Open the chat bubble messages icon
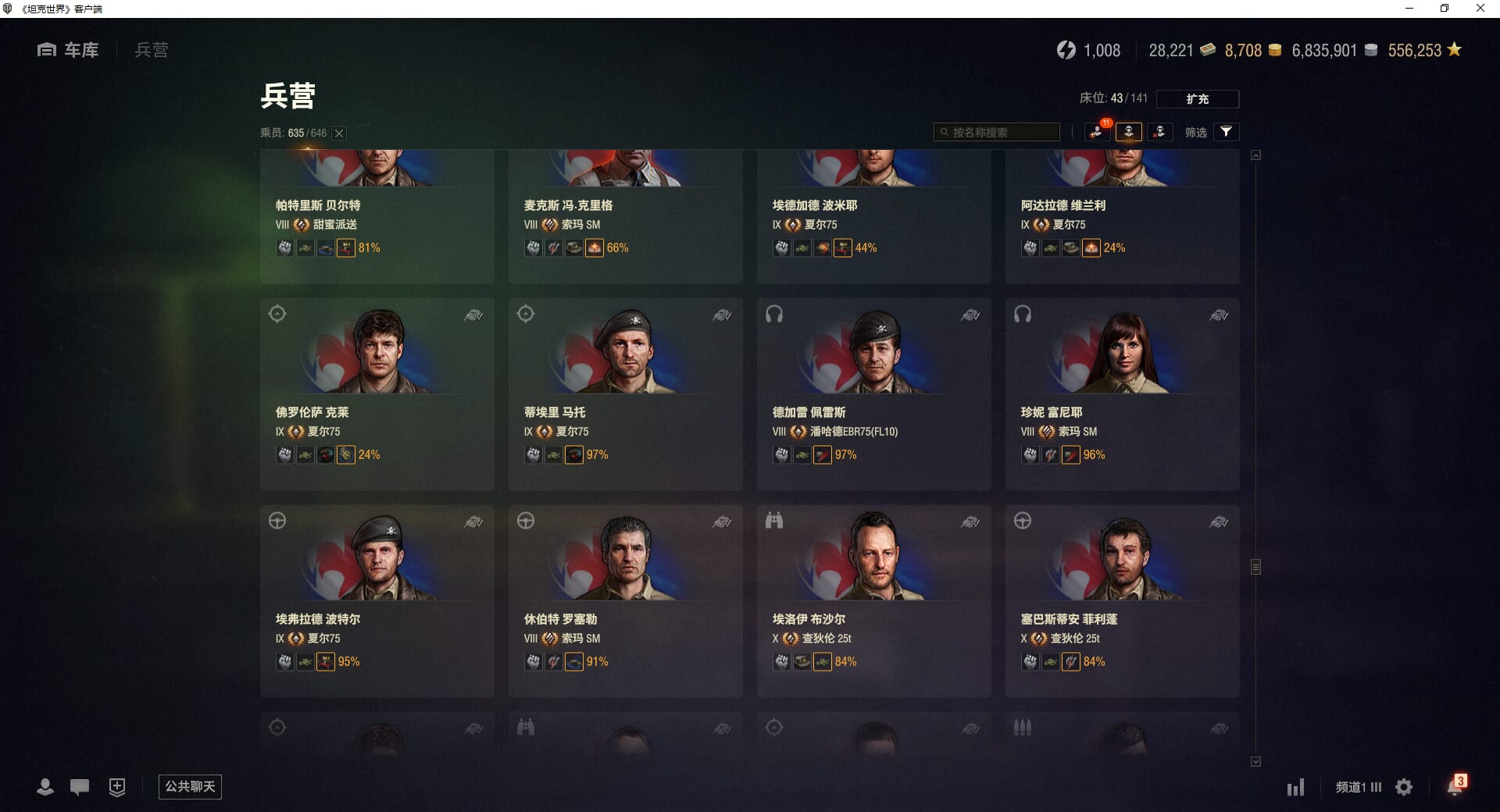The width and height of the screenshot is (1500, 812). pos(80,787)
